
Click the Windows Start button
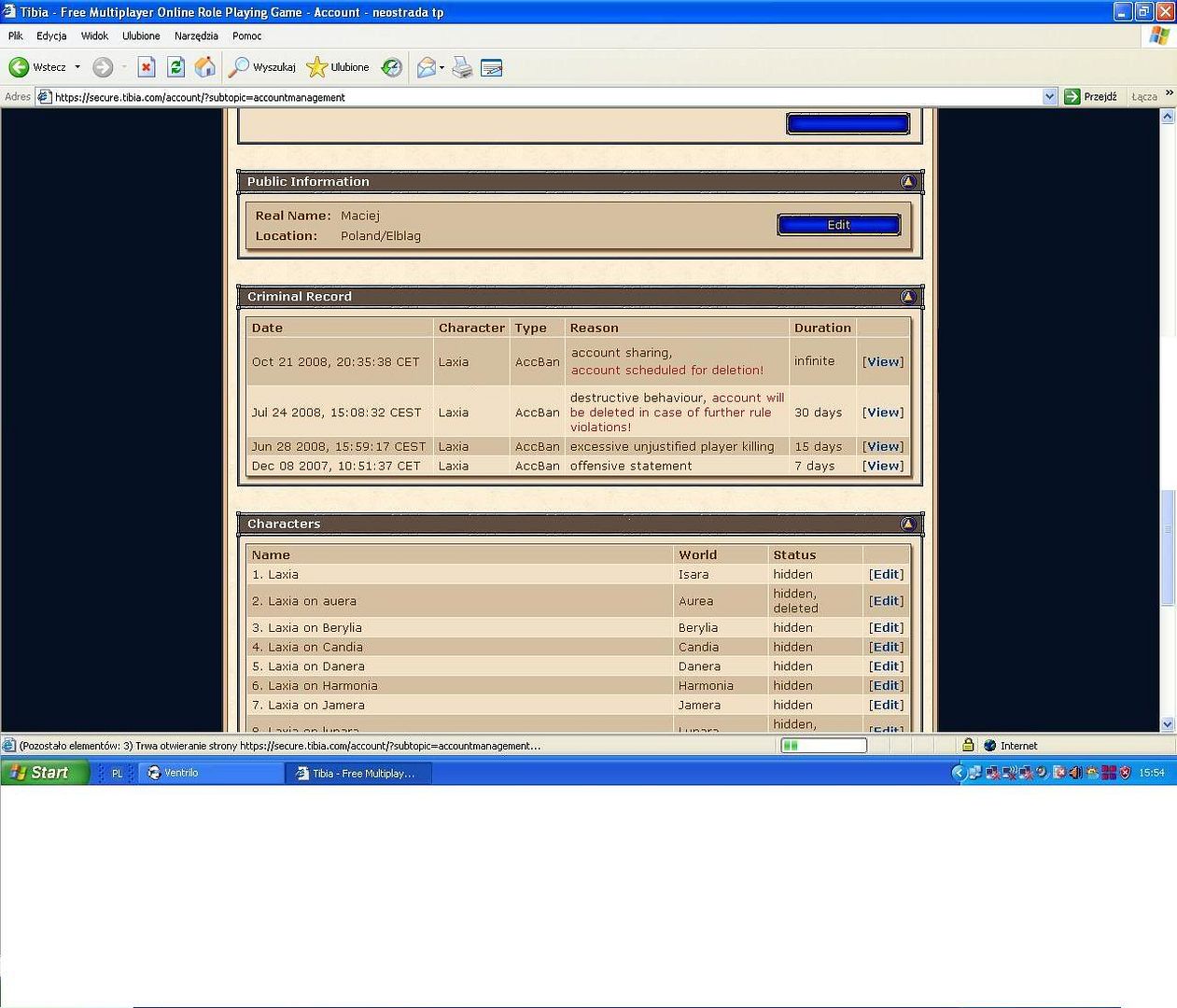click(x=45, y=773)
